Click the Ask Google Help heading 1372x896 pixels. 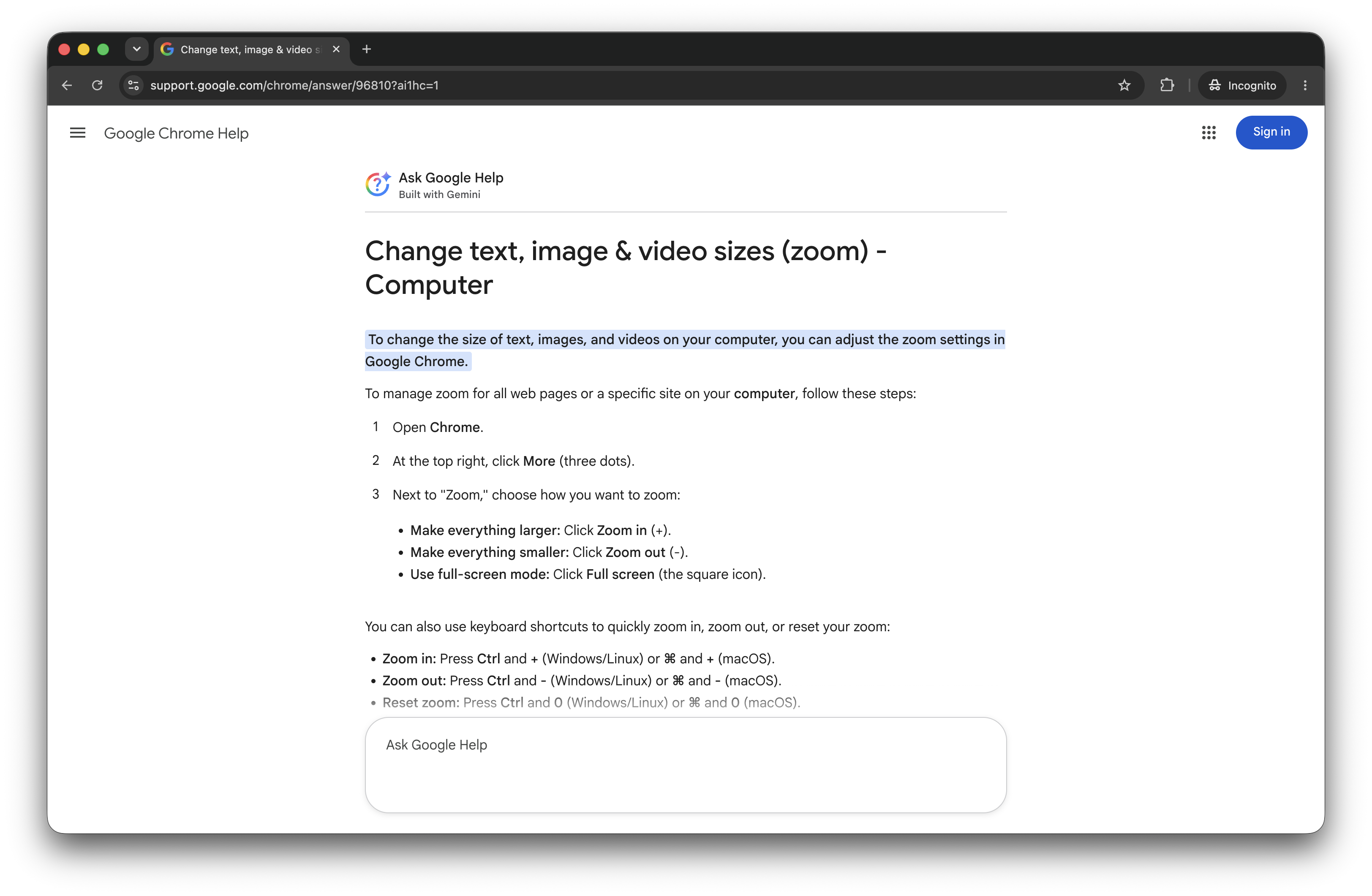(451, 177)
